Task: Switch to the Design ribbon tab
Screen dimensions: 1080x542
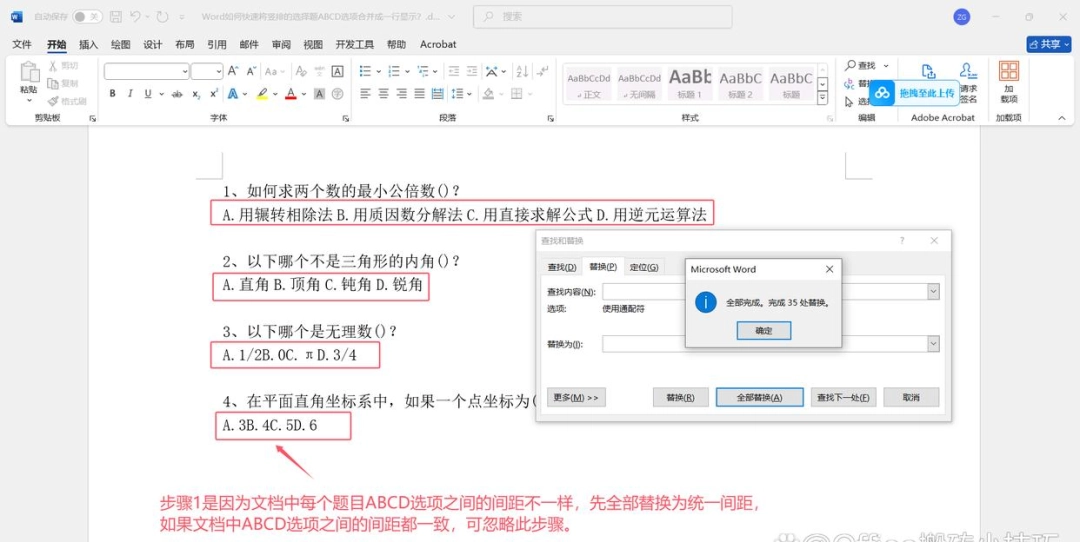Action: (x=152, y=44)
